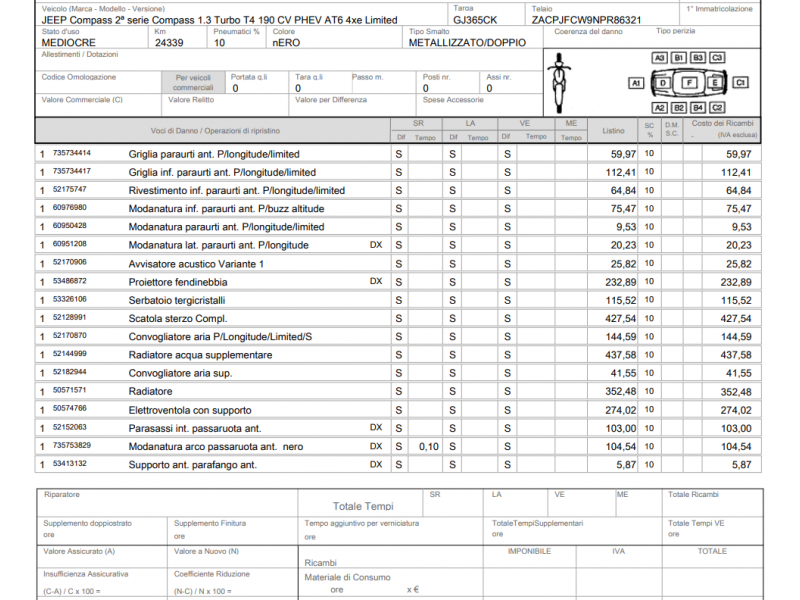The image size is (800, 600).
Task: Click the Km value "24339"
Action: click(169, 43)
